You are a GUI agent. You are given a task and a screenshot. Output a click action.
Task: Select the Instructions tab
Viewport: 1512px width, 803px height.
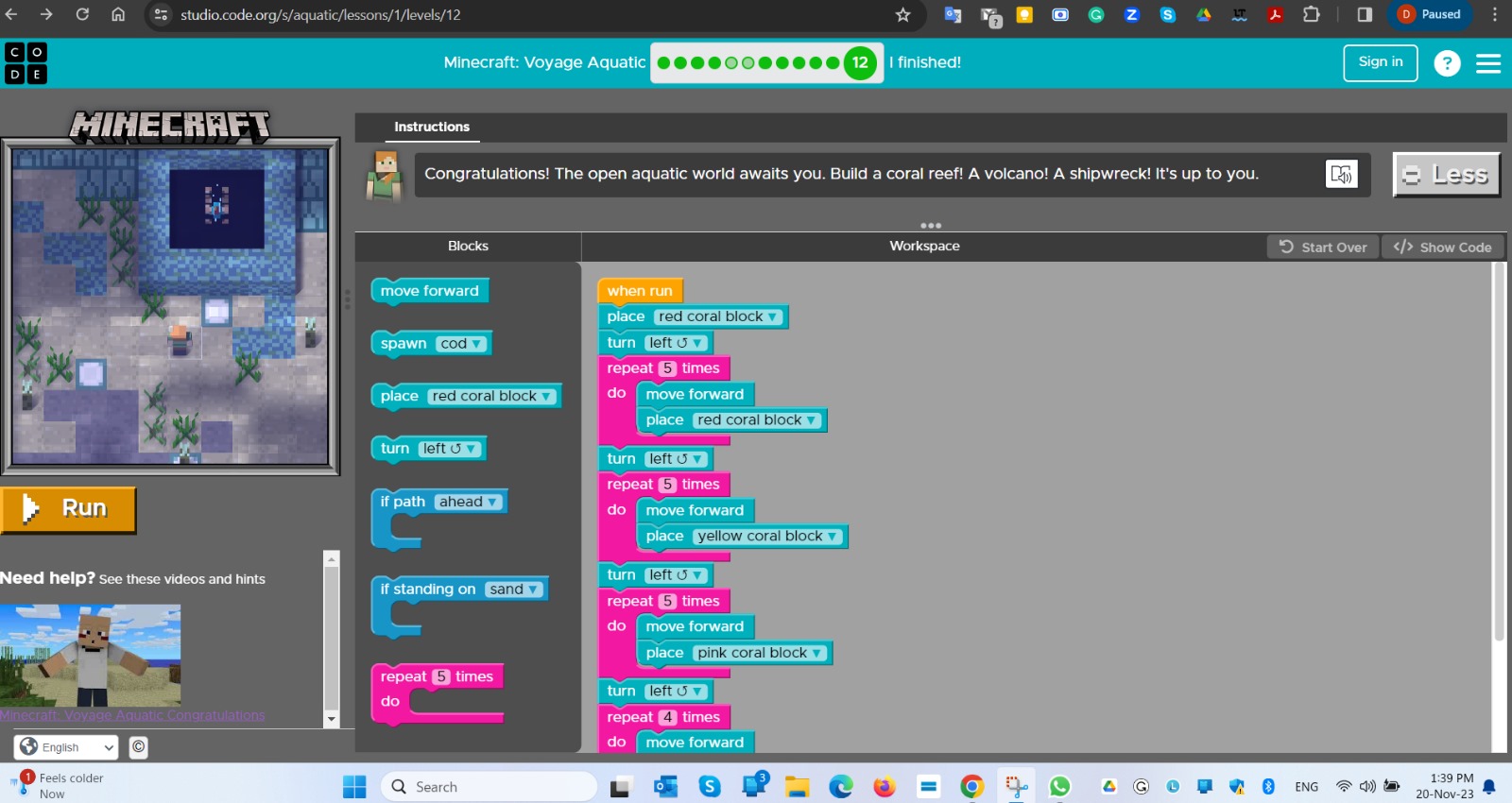tap(432, 127)
